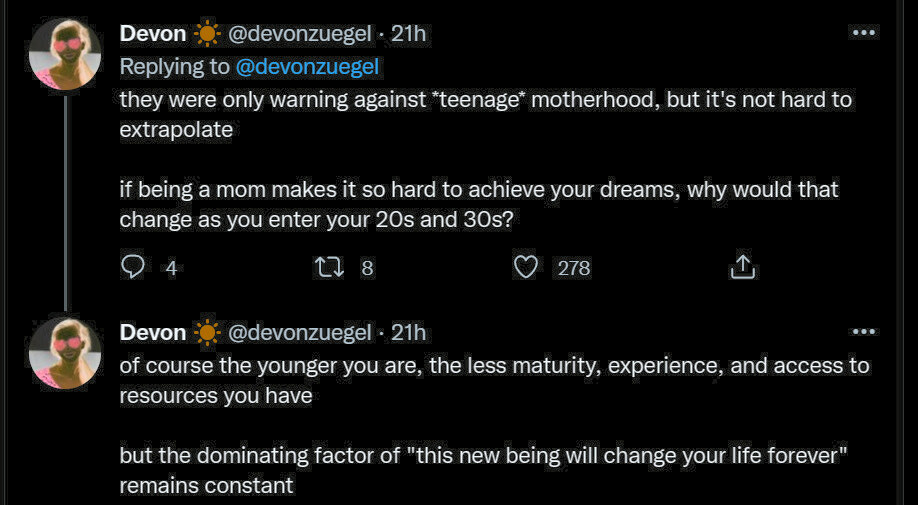The image size is (918, 505).
Task: Open the more options menu on the first tweet
Action: [x=862, y=32]
